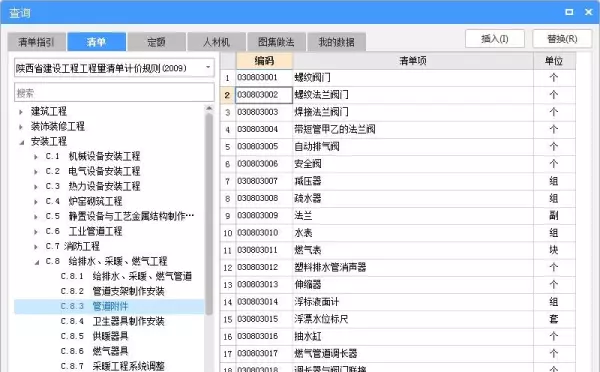Open the 定额 tab
This screenshot has width=600, height=372.
click(157, 42)
